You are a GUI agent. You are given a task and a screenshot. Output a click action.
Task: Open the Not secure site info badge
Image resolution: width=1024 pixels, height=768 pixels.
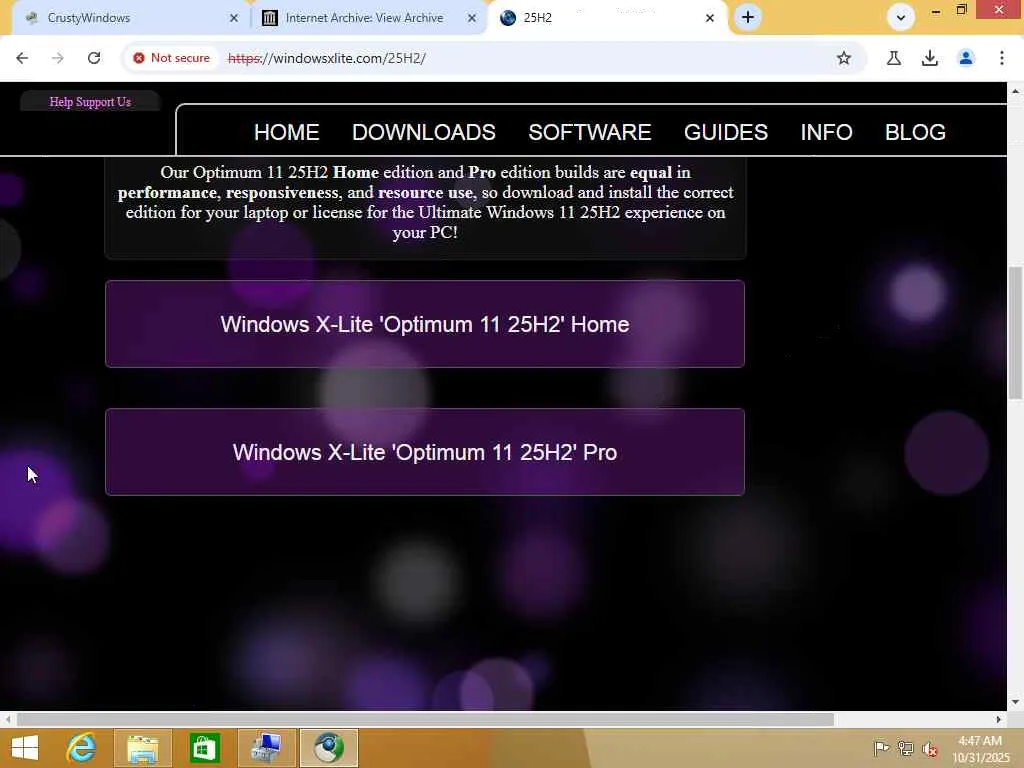tap(171, 58)
